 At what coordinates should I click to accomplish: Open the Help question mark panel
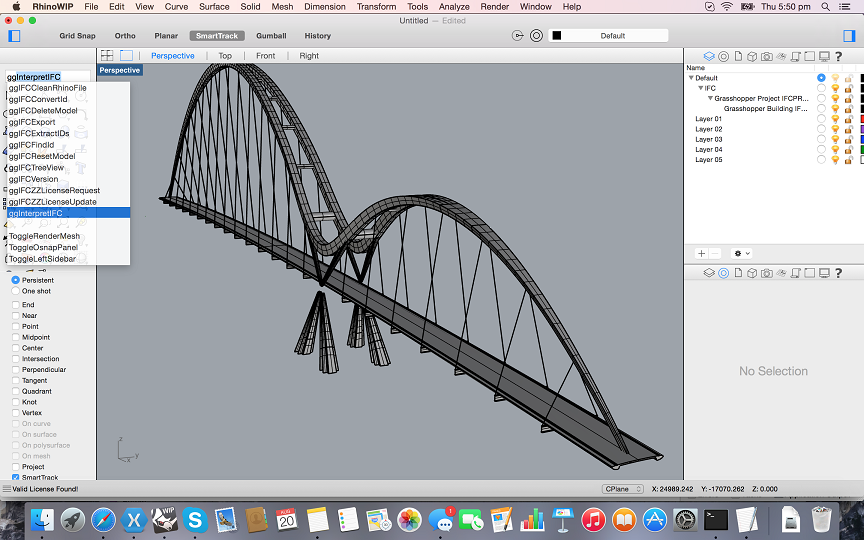point(837,56)
